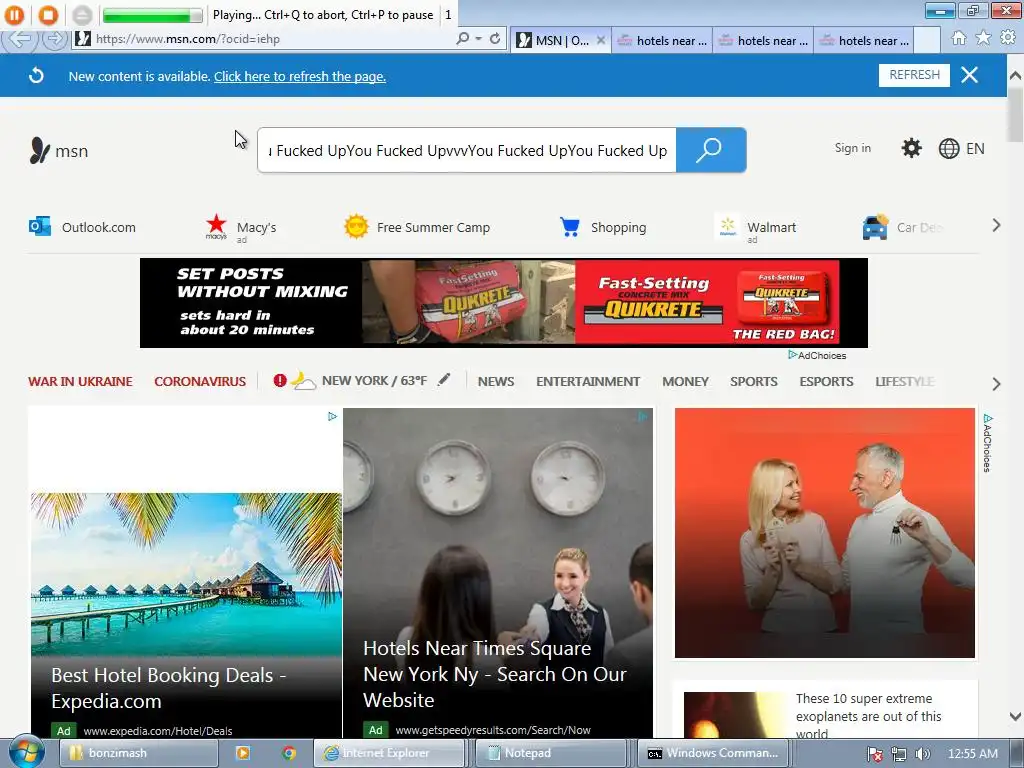Open the Expedia Best Hotel Booking Deals ad
Image resolution: width=1024 pixels, height=768 pixels.
pos(186,573)
